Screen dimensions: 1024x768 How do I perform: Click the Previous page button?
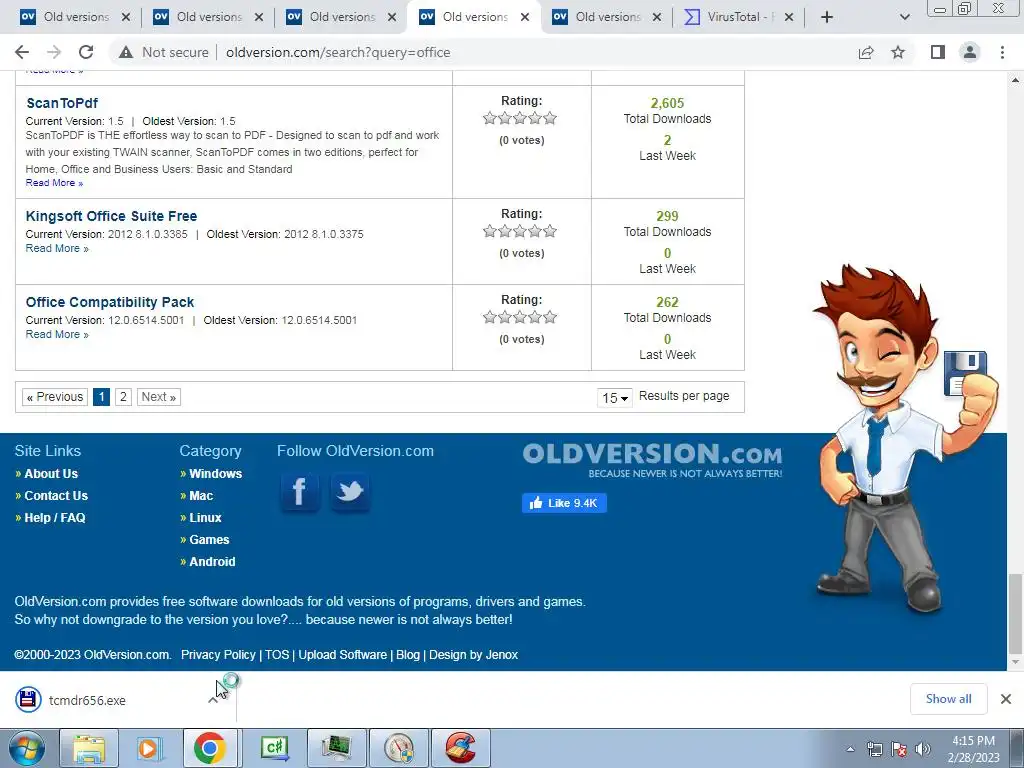55,397
